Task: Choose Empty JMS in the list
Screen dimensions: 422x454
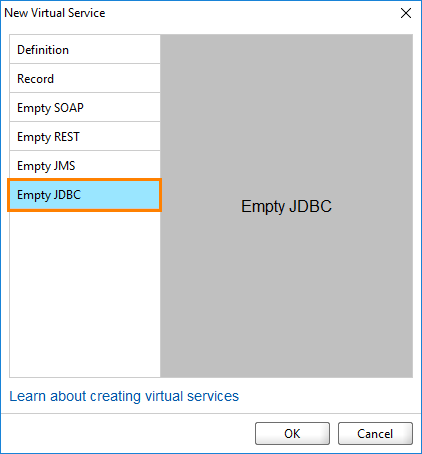Action: tap(85, 165)
